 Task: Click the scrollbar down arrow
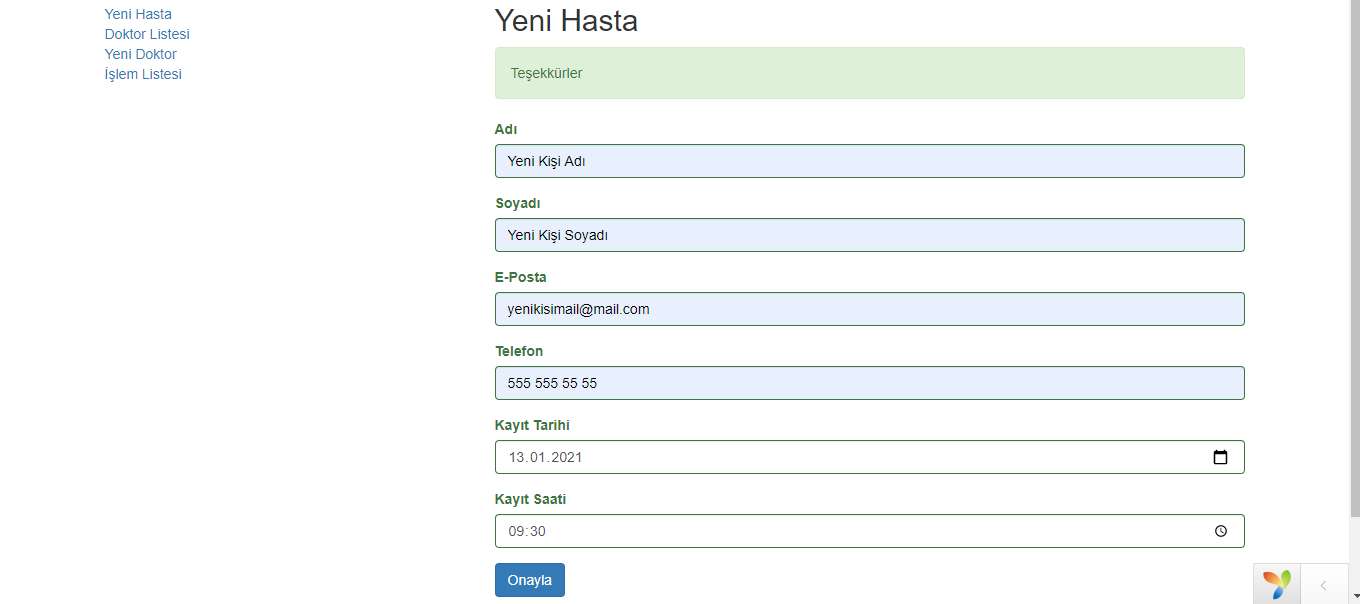1353,596
